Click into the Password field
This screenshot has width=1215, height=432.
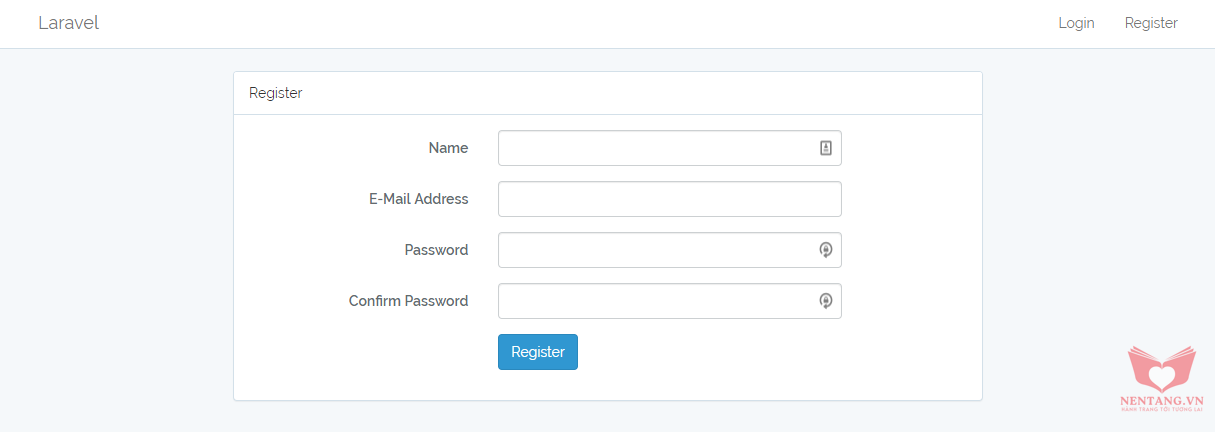click(655, 250)
